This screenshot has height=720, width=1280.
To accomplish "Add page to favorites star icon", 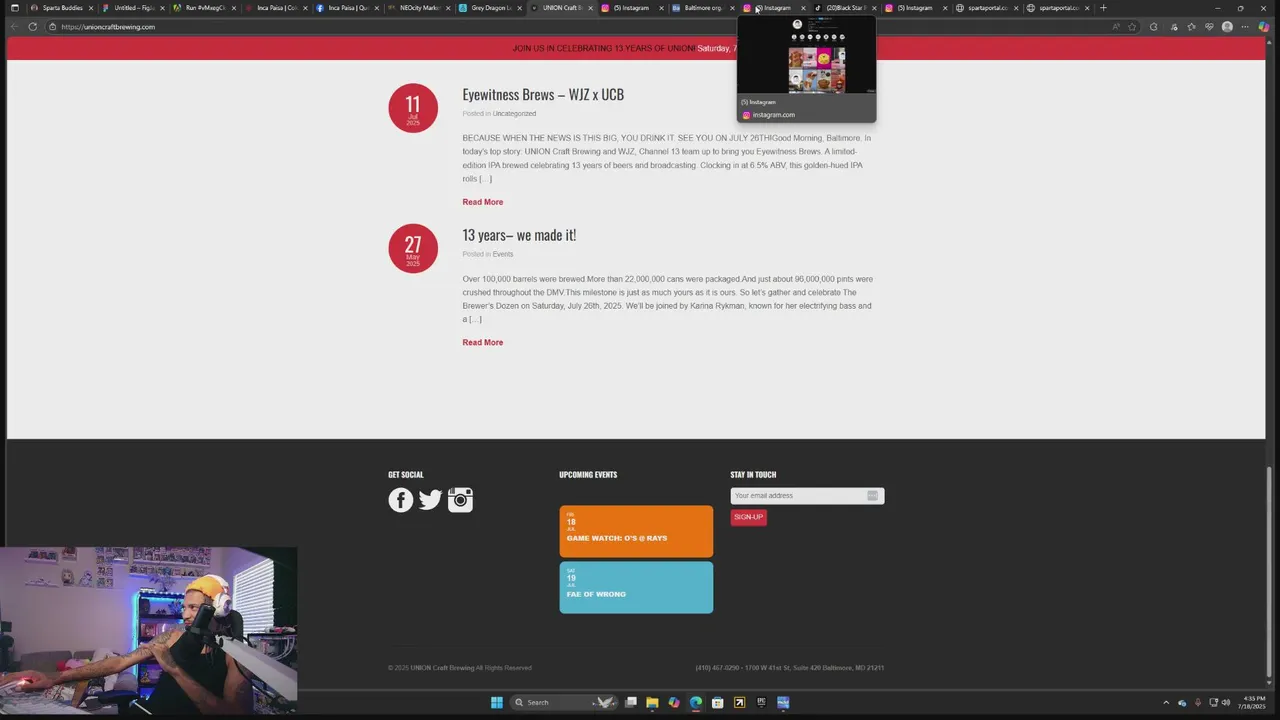I will point(1132,27).
